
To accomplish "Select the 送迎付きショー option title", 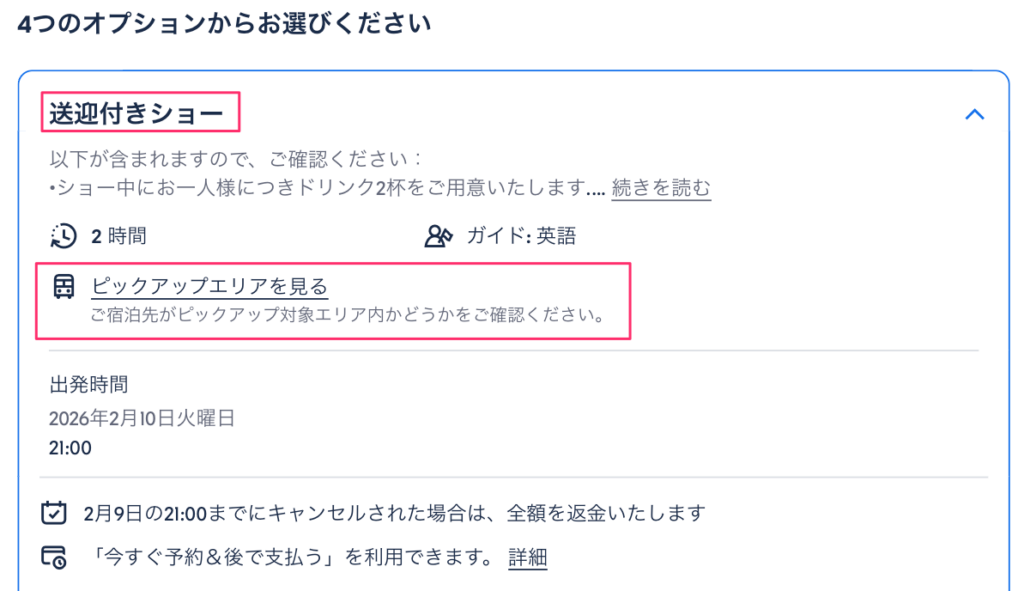I will coord(136,114).
